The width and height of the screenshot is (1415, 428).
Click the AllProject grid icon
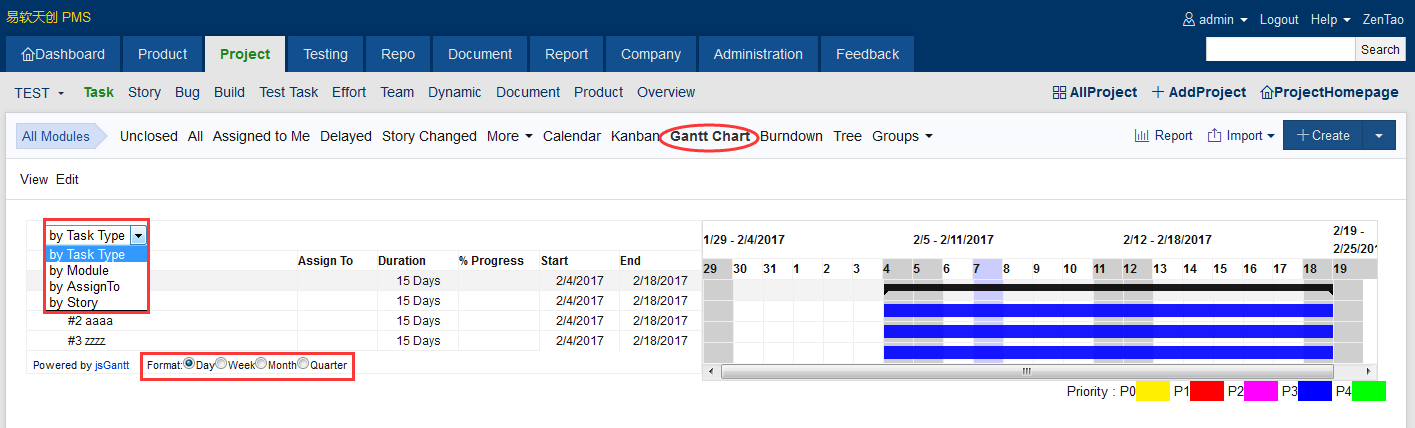pyautogui.click(x=1059, y=92)
